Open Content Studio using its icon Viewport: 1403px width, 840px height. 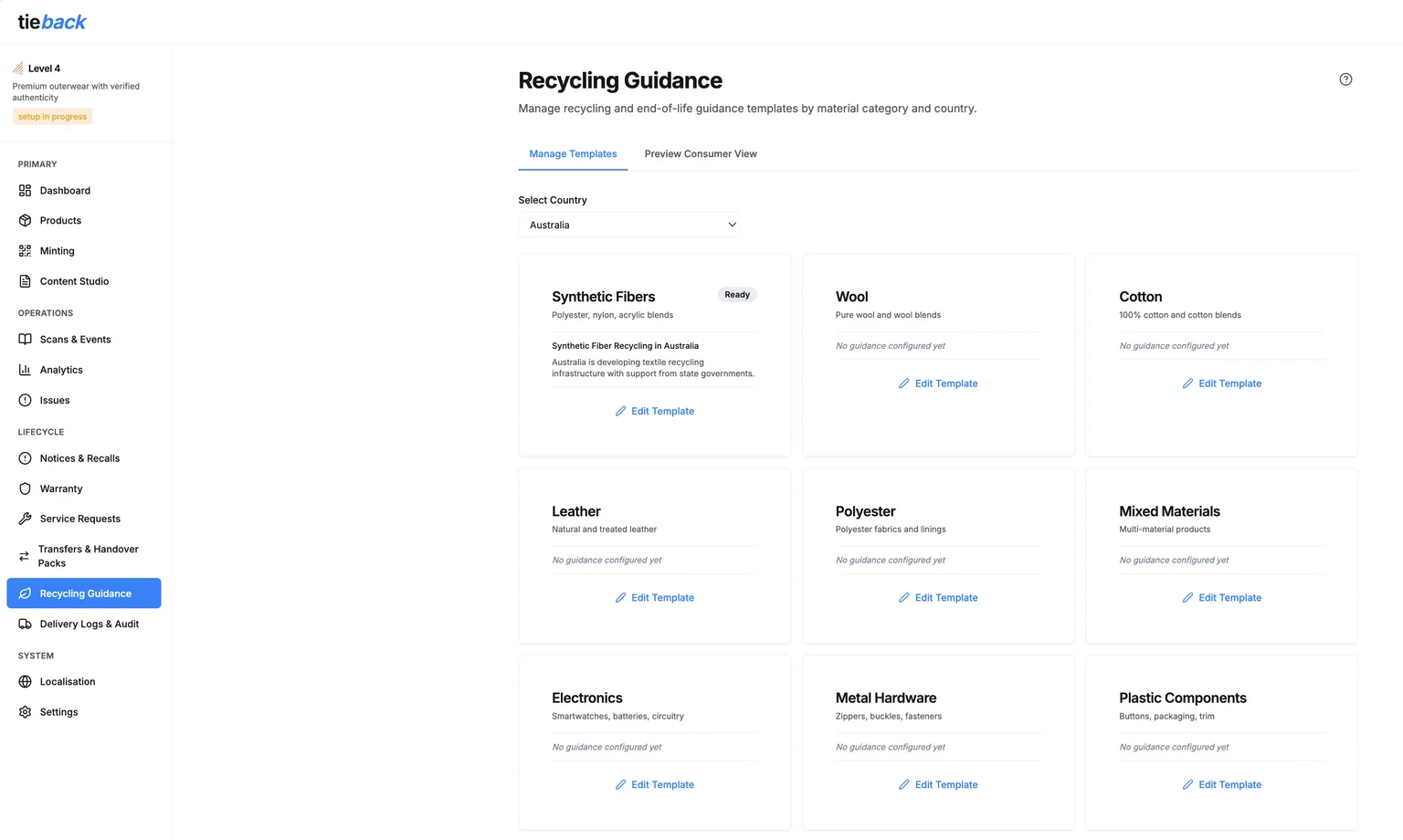pyautogui.click(x=25, y=280)
